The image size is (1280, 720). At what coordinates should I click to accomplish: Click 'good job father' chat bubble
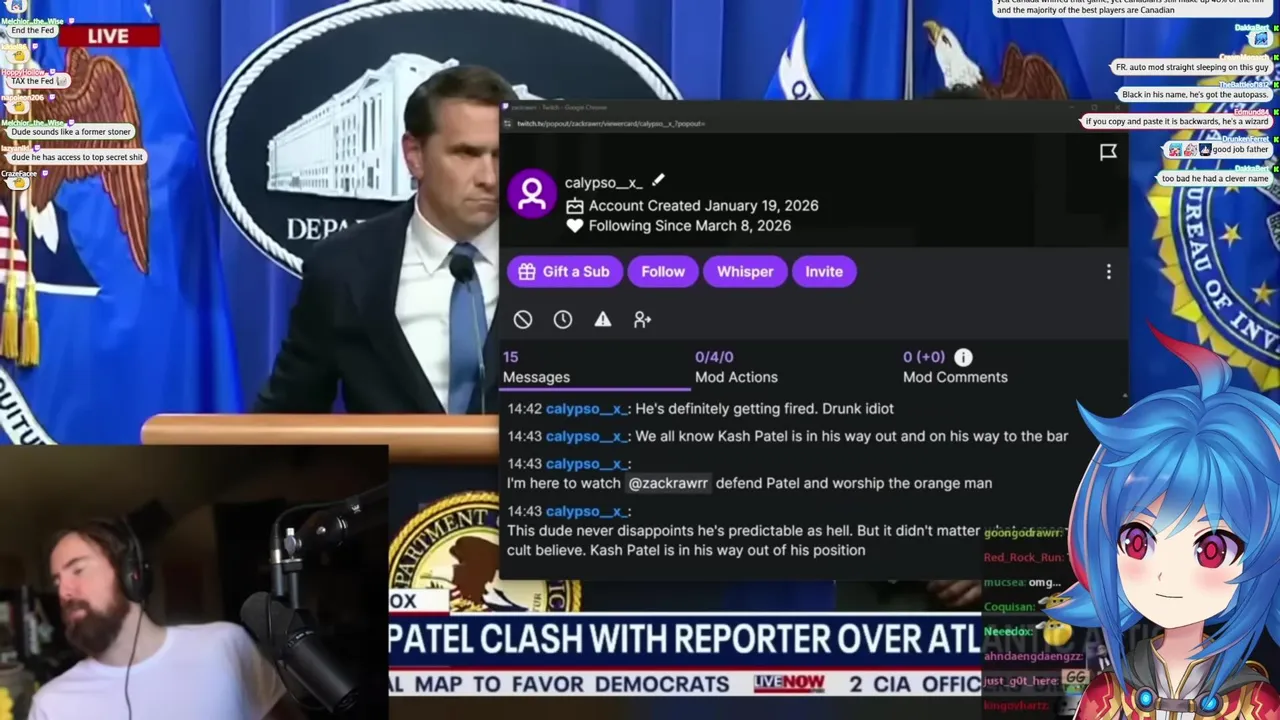click(x=1220, y=149)
